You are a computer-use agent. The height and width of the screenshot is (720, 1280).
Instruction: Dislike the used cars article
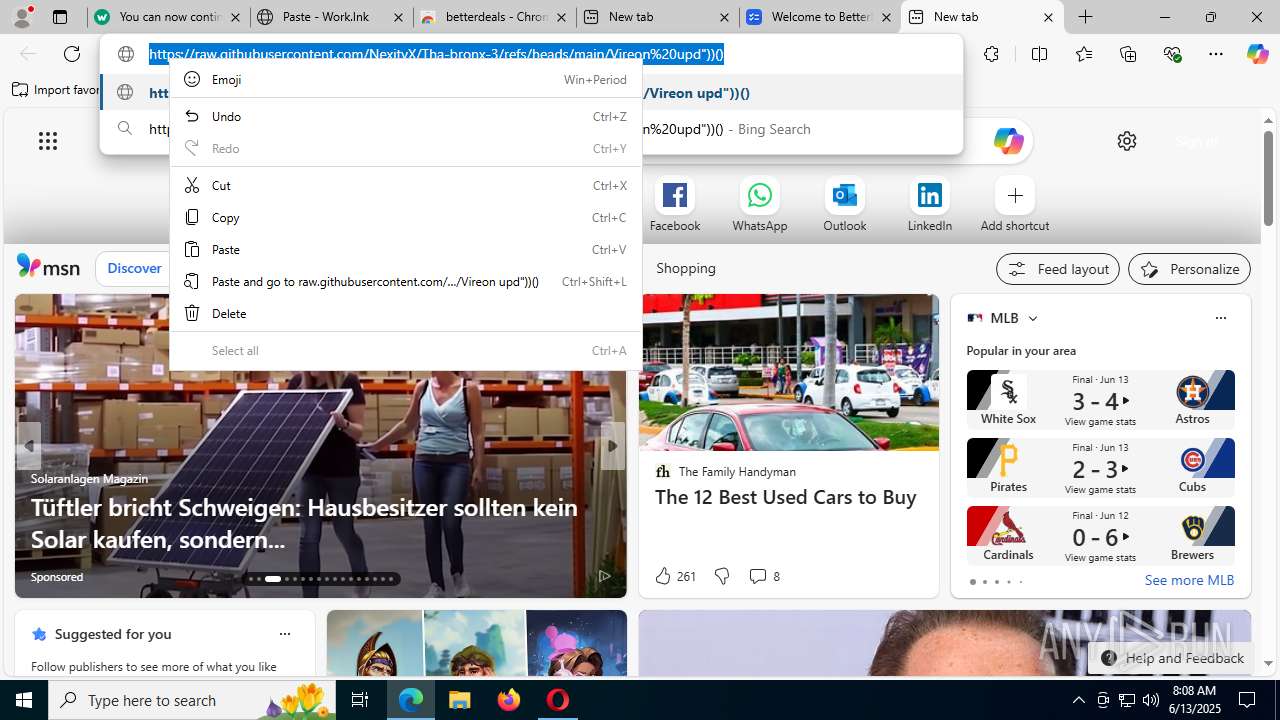(x=721, y=576)
